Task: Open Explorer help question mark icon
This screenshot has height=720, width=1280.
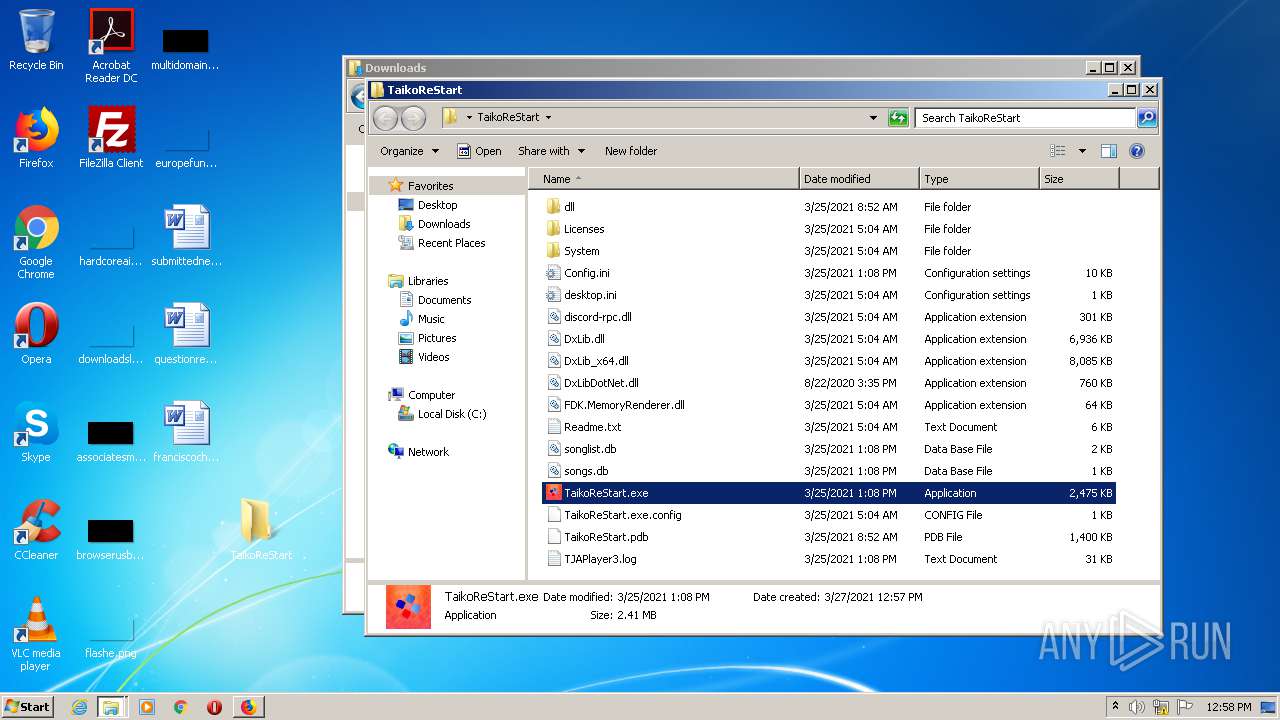Action: pos(1136,151)
